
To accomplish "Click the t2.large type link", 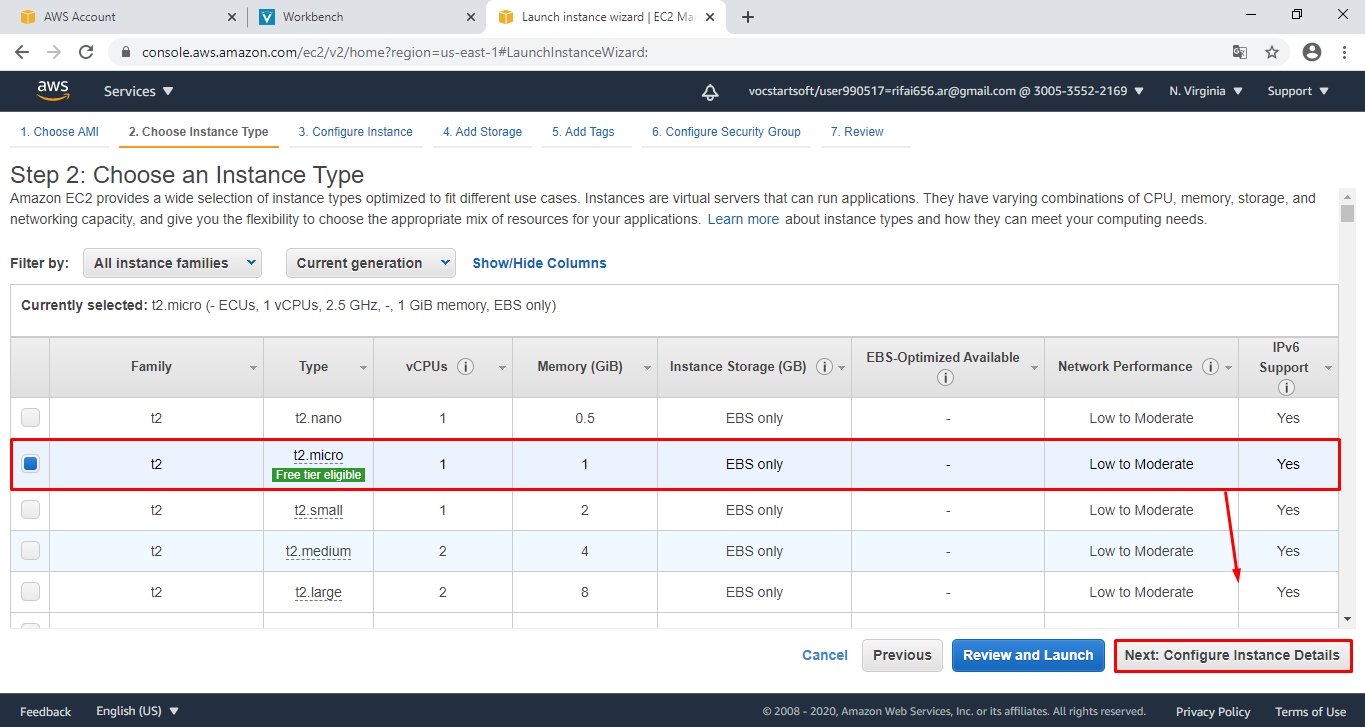I will [318, 592].
